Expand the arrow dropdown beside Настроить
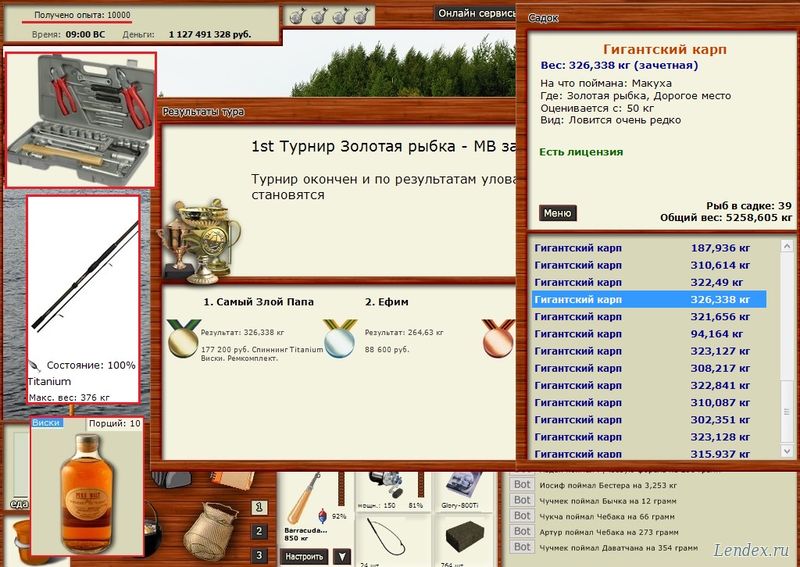The width and height of the screenshot is (800, 567). coord(342,556)
